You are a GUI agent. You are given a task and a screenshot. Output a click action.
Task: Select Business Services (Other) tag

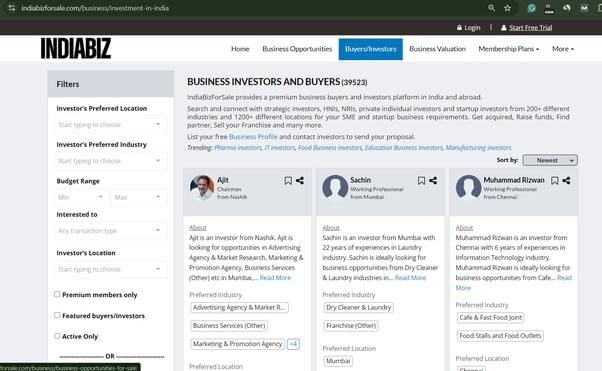click(229, 326)
